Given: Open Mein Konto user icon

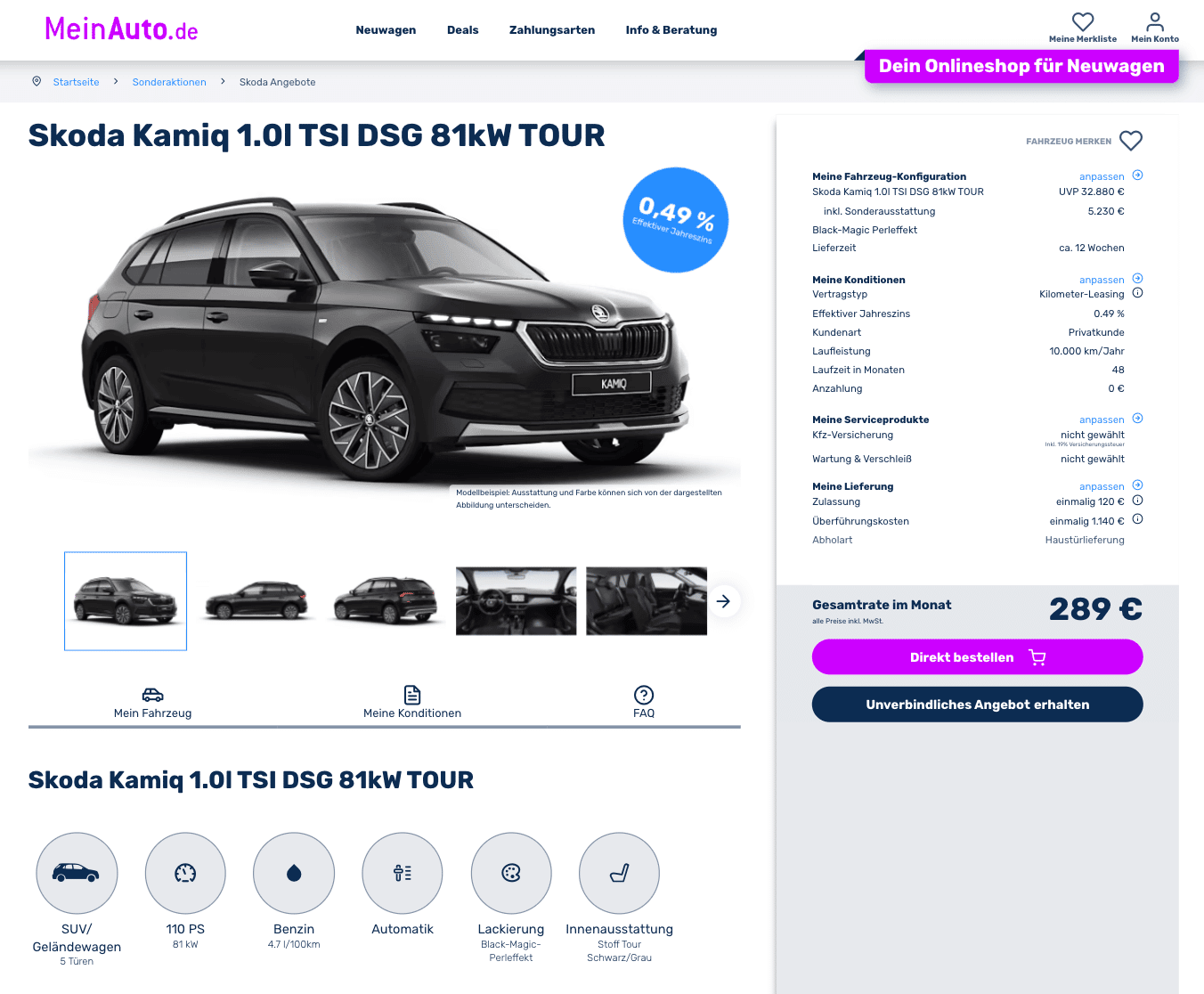Looking at the screenshot, I should (1155, 21).
